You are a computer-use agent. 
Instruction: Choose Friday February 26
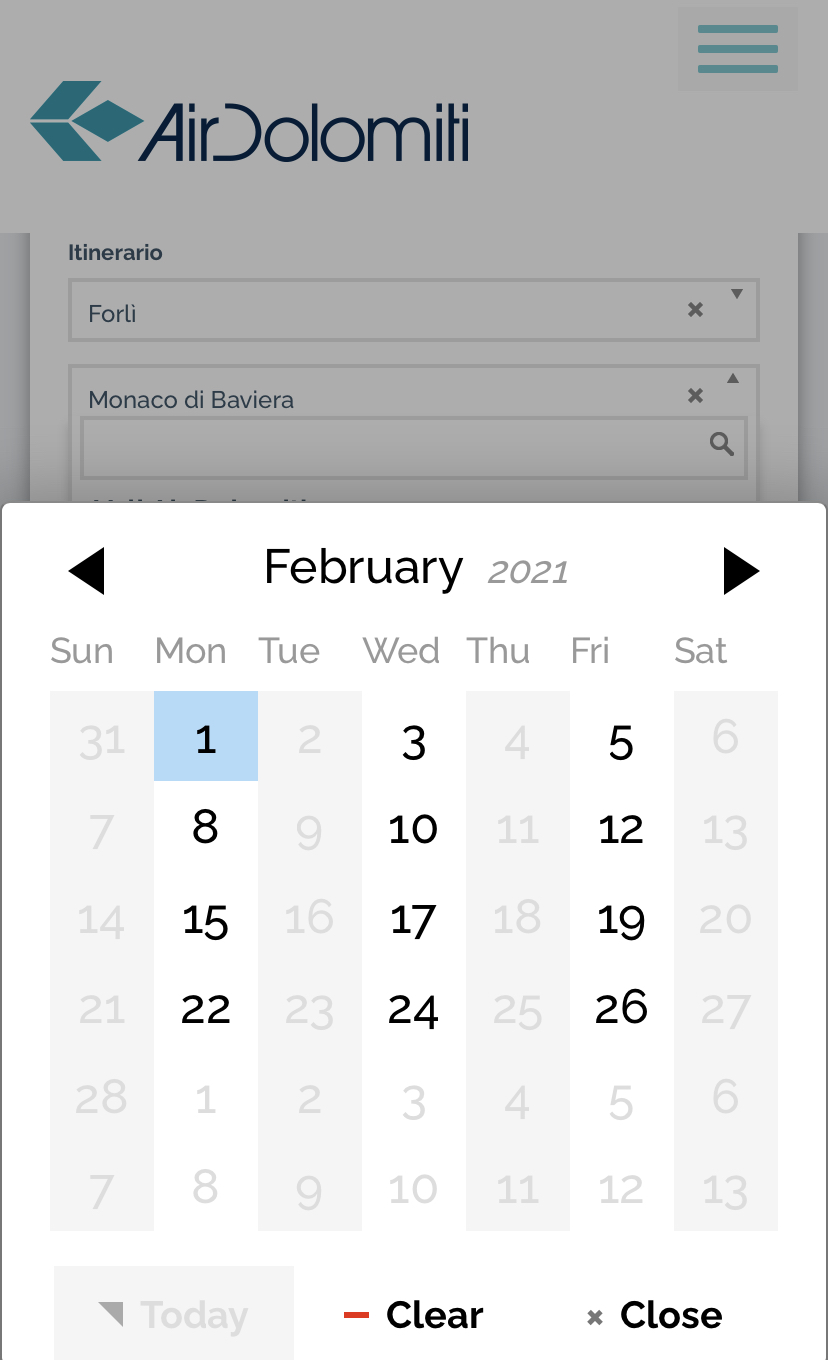(x=621, y=1008)
